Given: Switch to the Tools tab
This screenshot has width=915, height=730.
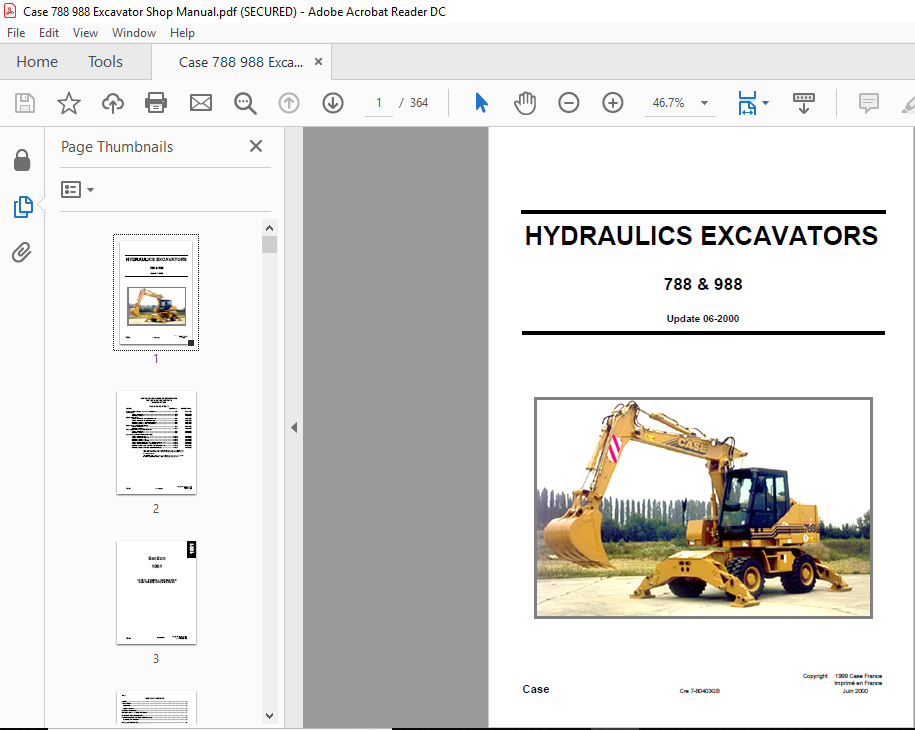Looking at the screenshot, I should 105,61.
